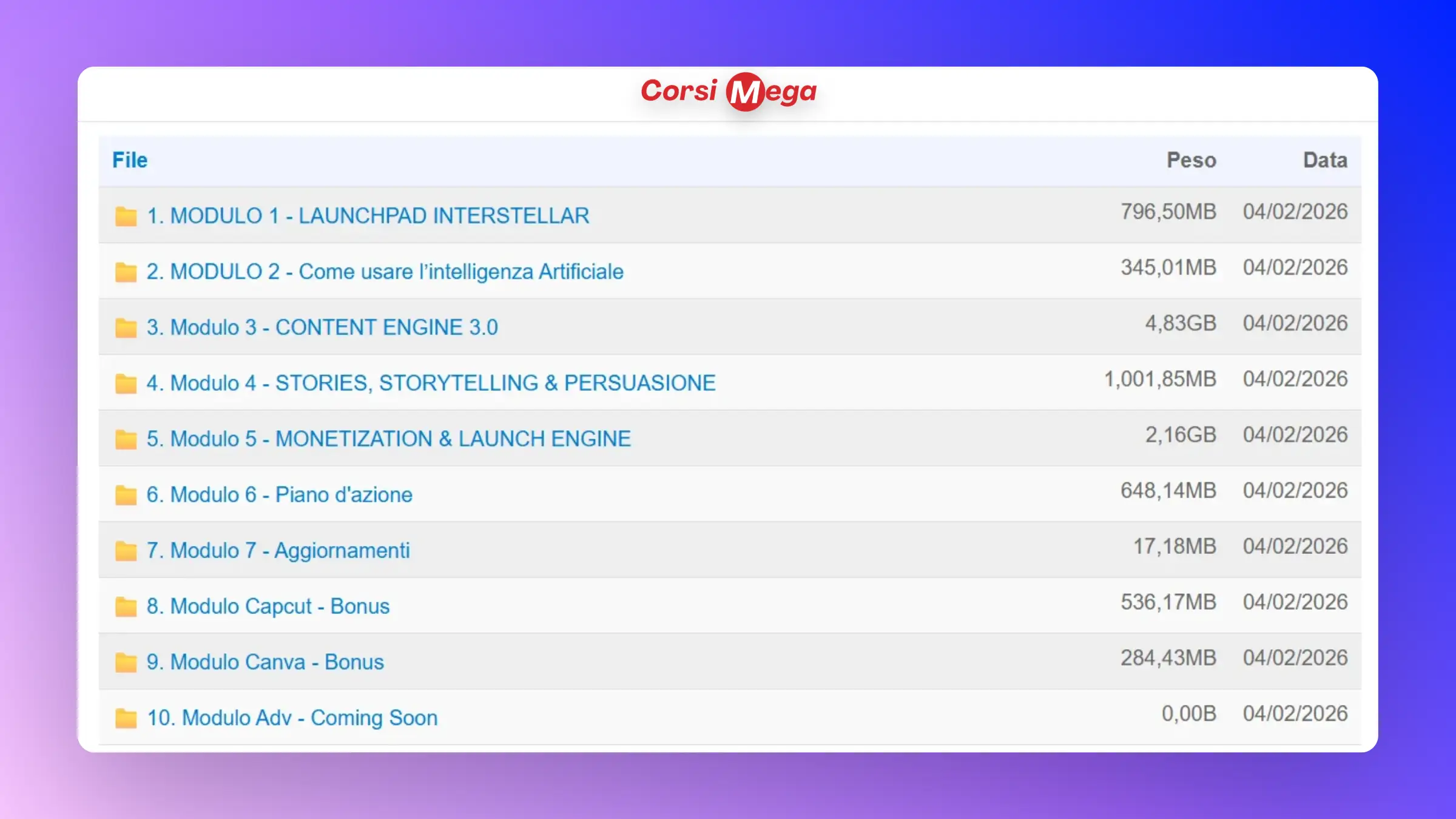This screenshot has height=819, width=1456.
Task: Click the Corsi Mega logo
Action: [729, 92]
